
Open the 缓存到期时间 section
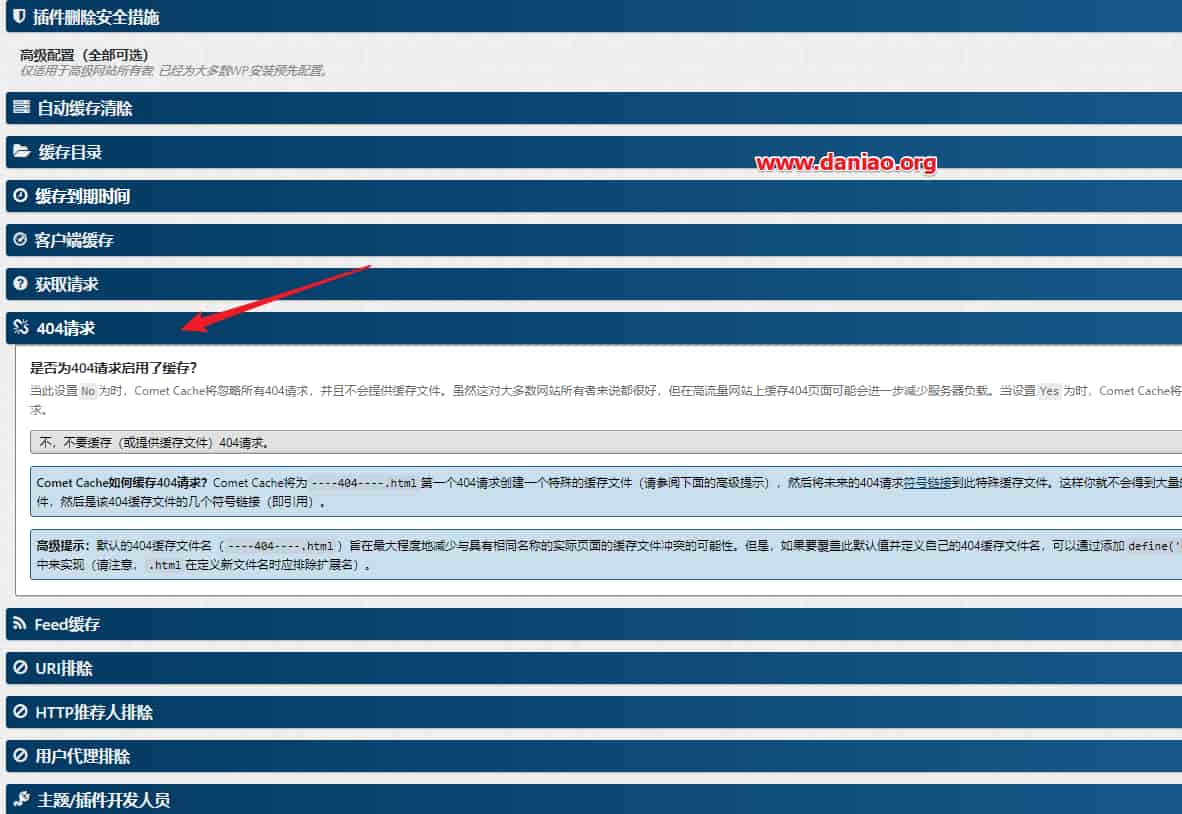click(x=594, y=196)
